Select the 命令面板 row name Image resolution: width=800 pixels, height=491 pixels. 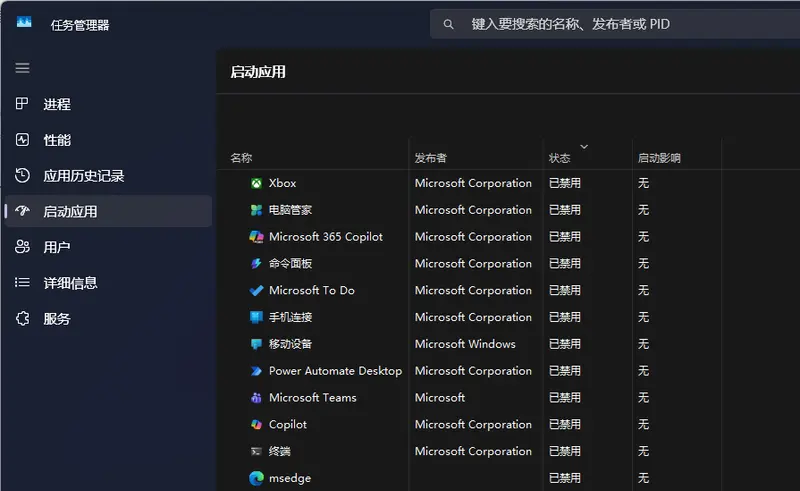[x=290, y=263]
